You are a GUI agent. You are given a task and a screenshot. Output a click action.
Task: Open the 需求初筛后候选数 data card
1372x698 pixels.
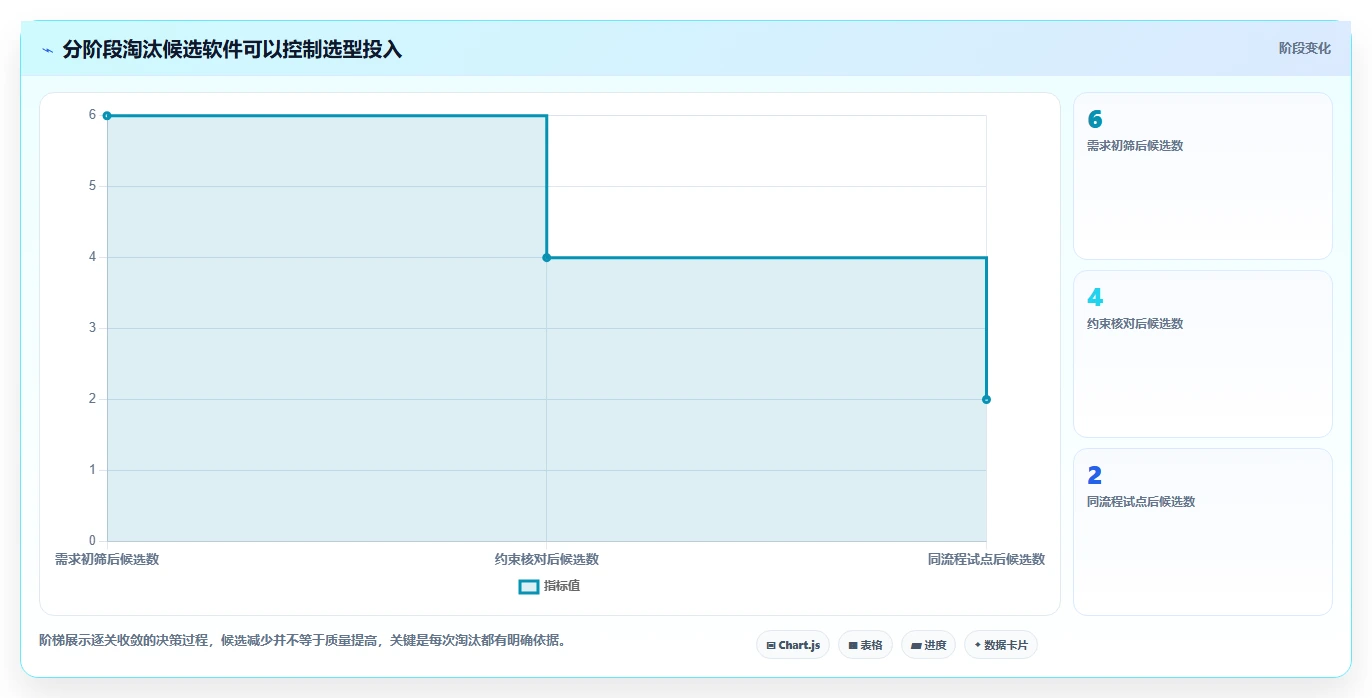(1203, 176)
